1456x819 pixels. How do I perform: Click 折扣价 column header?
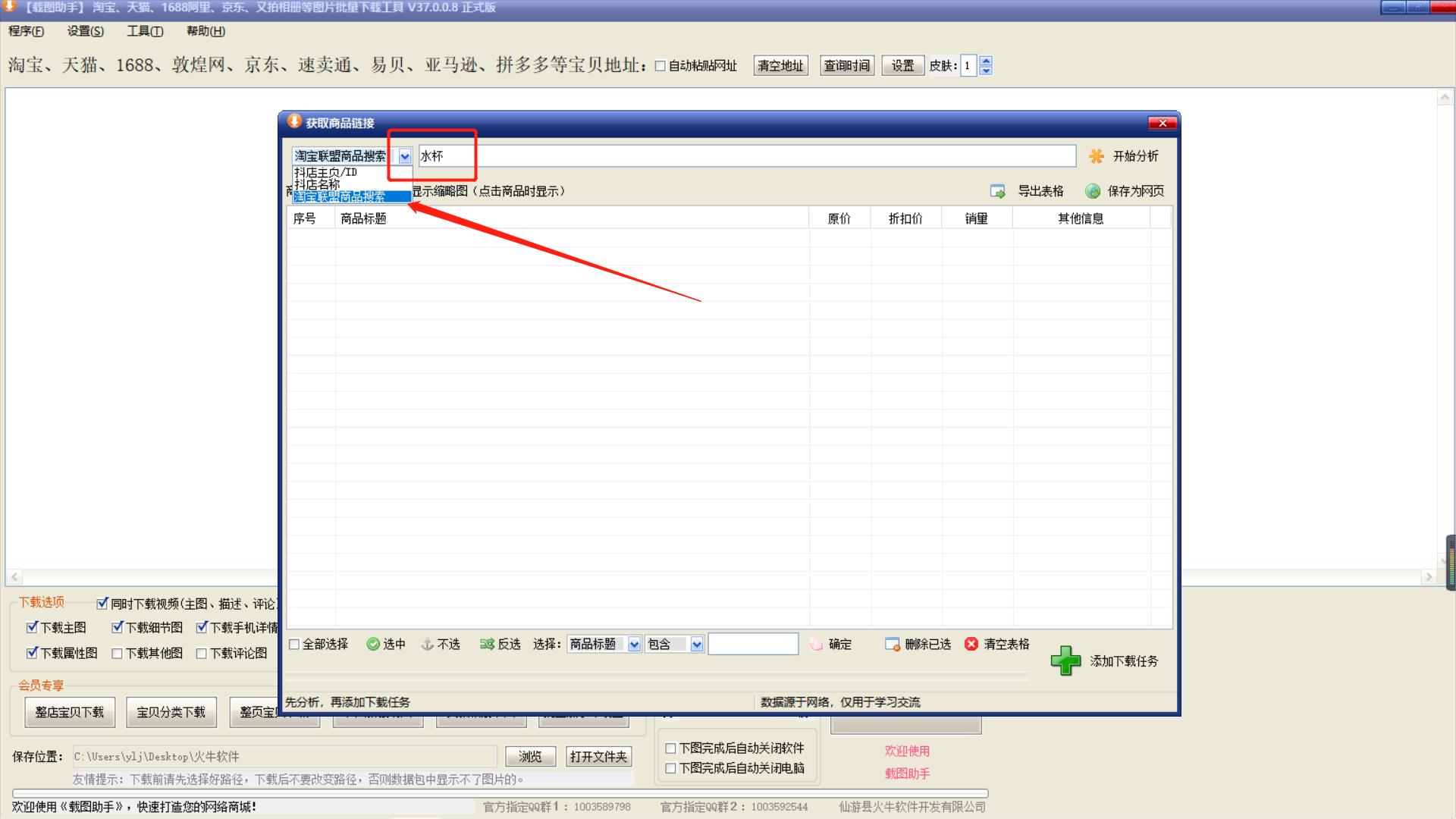906,218
